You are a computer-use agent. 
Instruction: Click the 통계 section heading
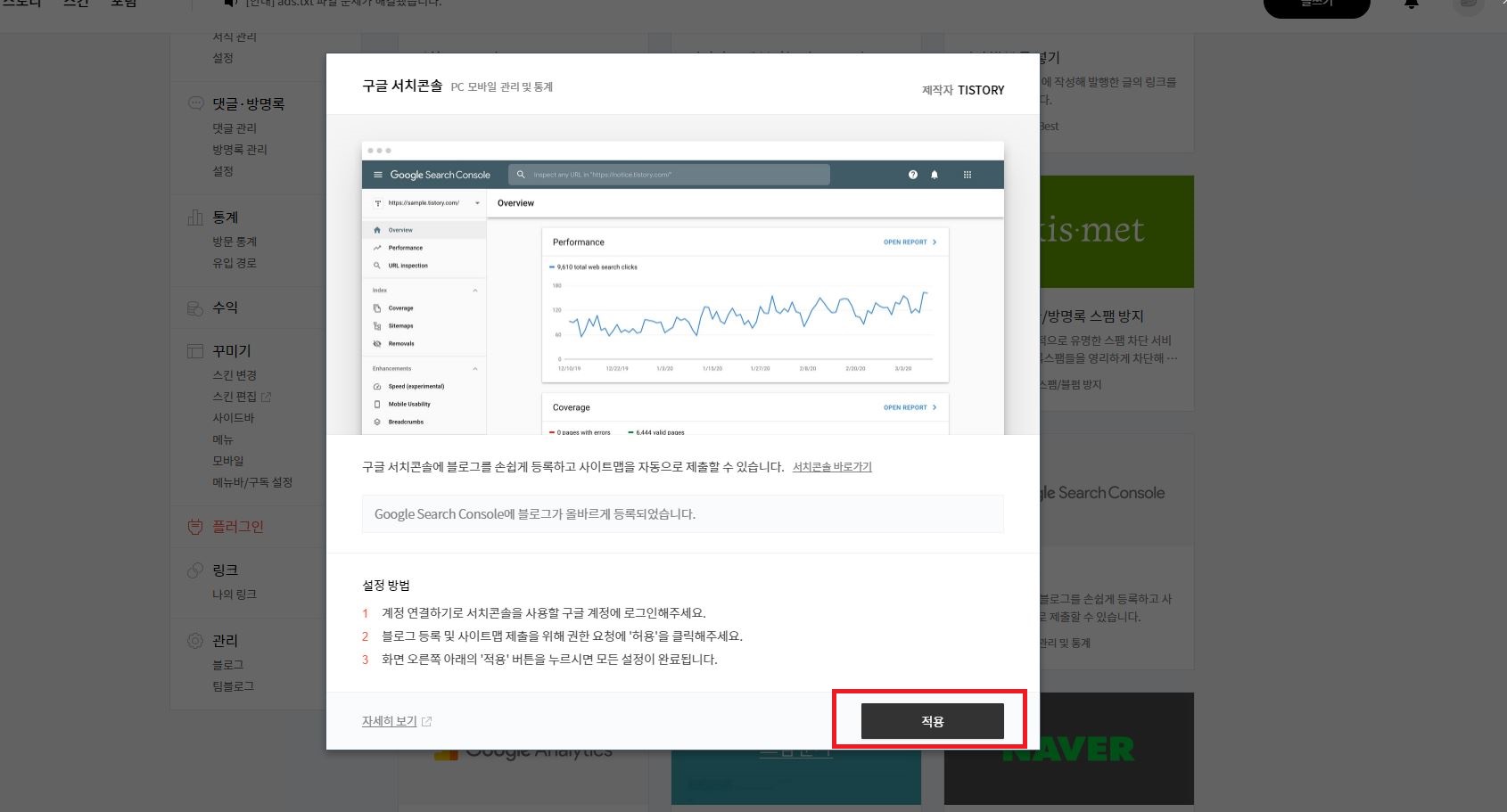click(226, 217)
